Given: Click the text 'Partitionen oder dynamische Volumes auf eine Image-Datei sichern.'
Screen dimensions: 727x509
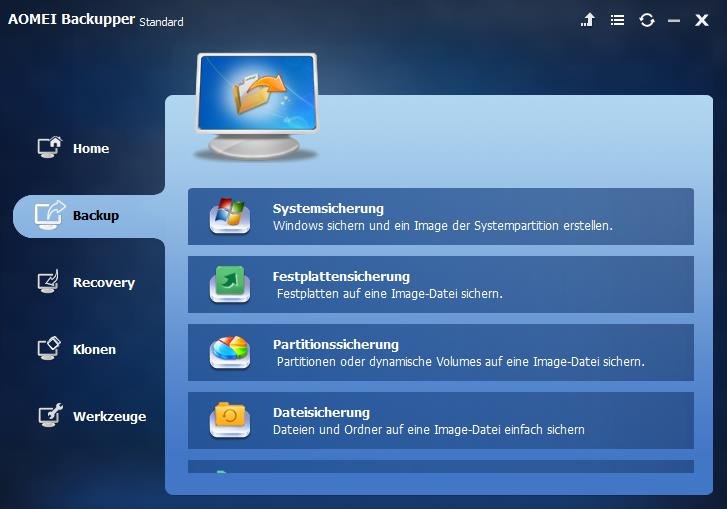Looking at the screenshot, I should click(x=461, y=362).
